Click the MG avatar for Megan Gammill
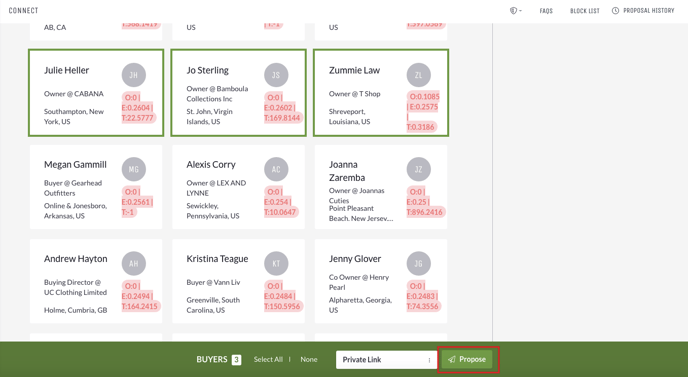The height and width of the screenshot is (377, 688). (133, 169)
